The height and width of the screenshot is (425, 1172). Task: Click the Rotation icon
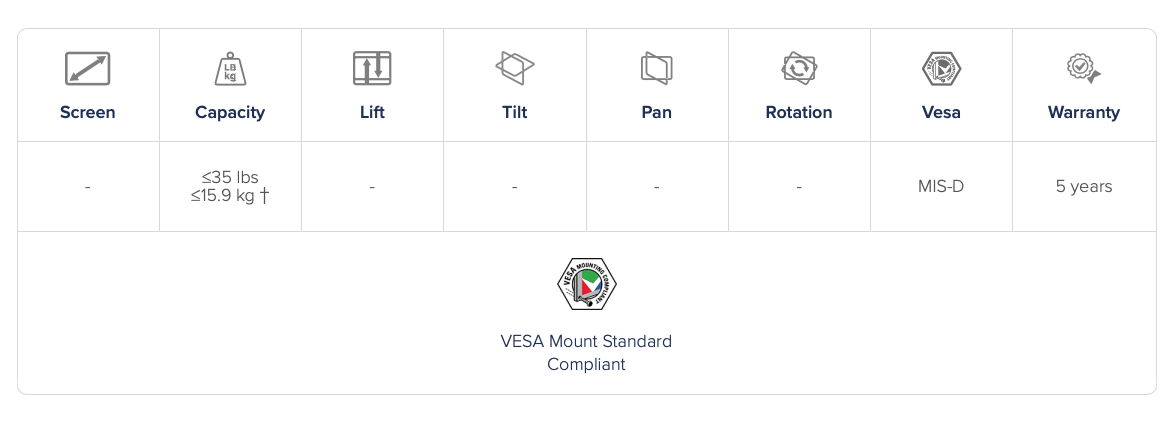coord(799,68)
